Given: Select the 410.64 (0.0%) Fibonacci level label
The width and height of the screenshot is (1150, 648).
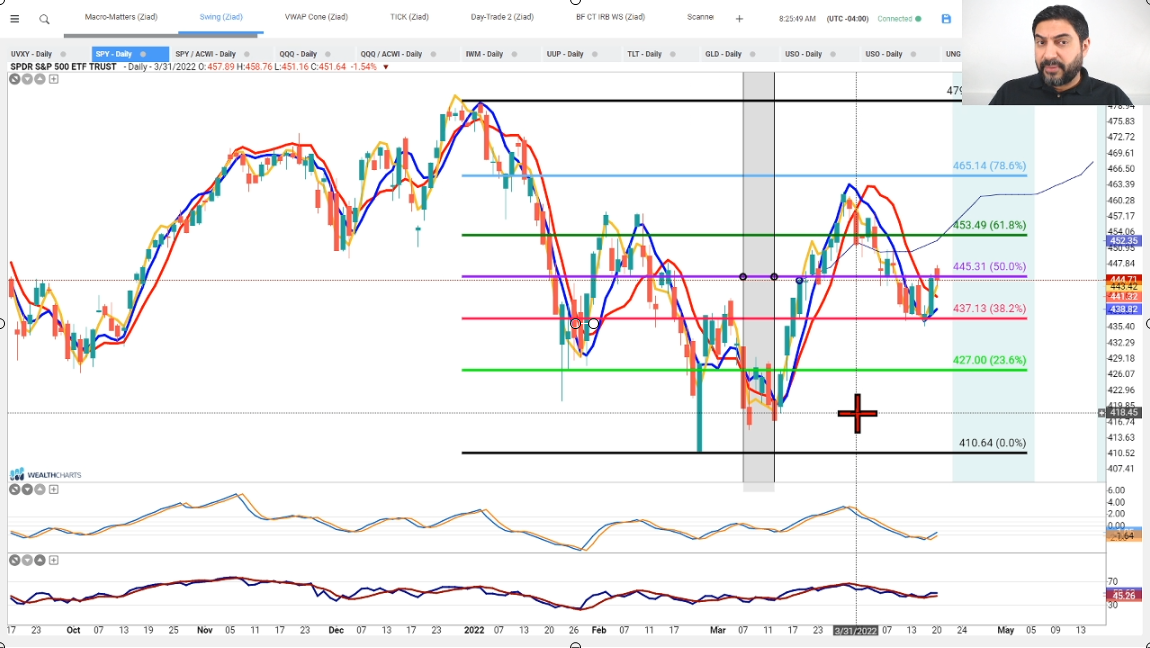Looking at the screenshot, I should [x=992, y=443].
